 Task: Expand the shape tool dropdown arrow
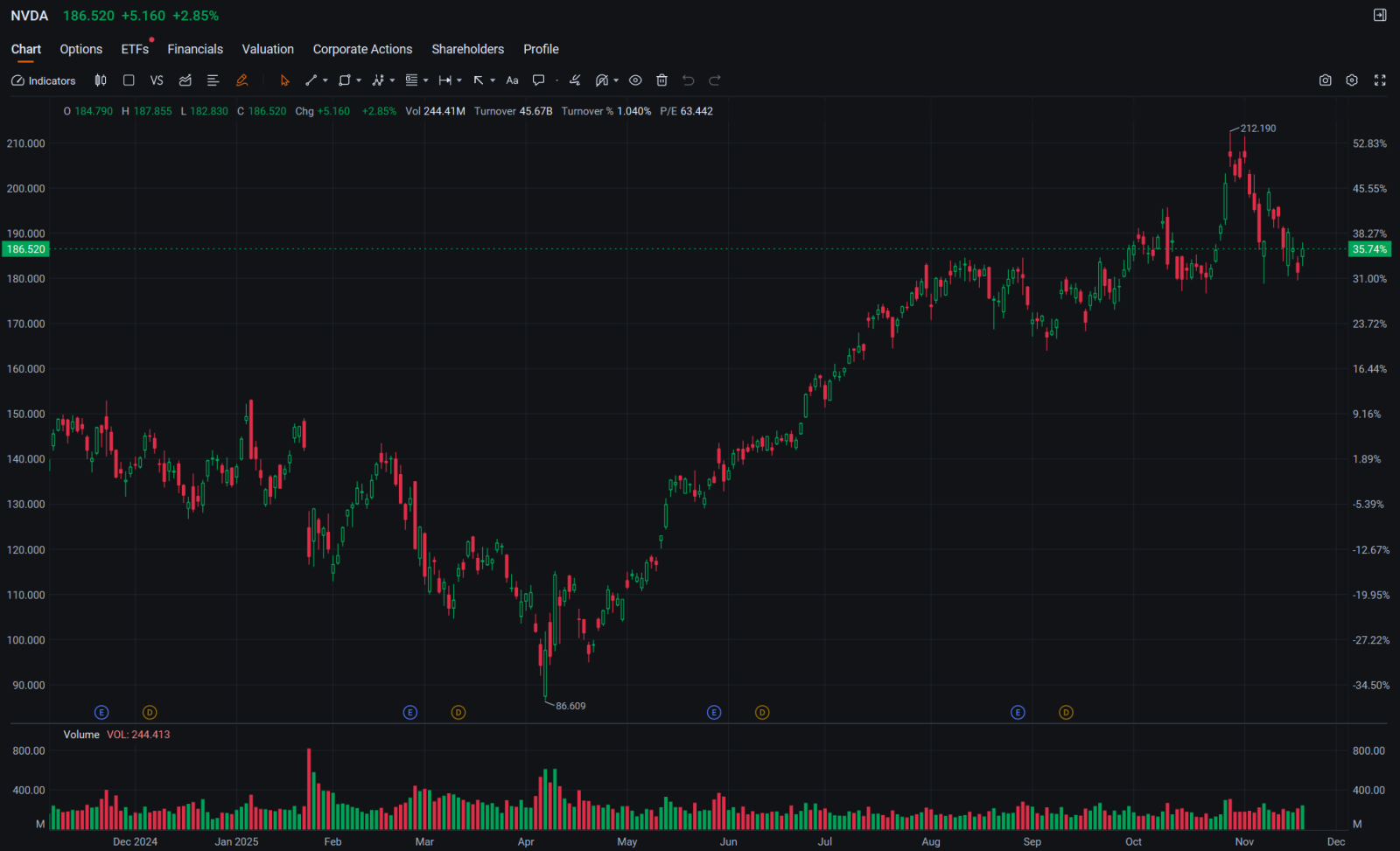[x=359, y=80]
